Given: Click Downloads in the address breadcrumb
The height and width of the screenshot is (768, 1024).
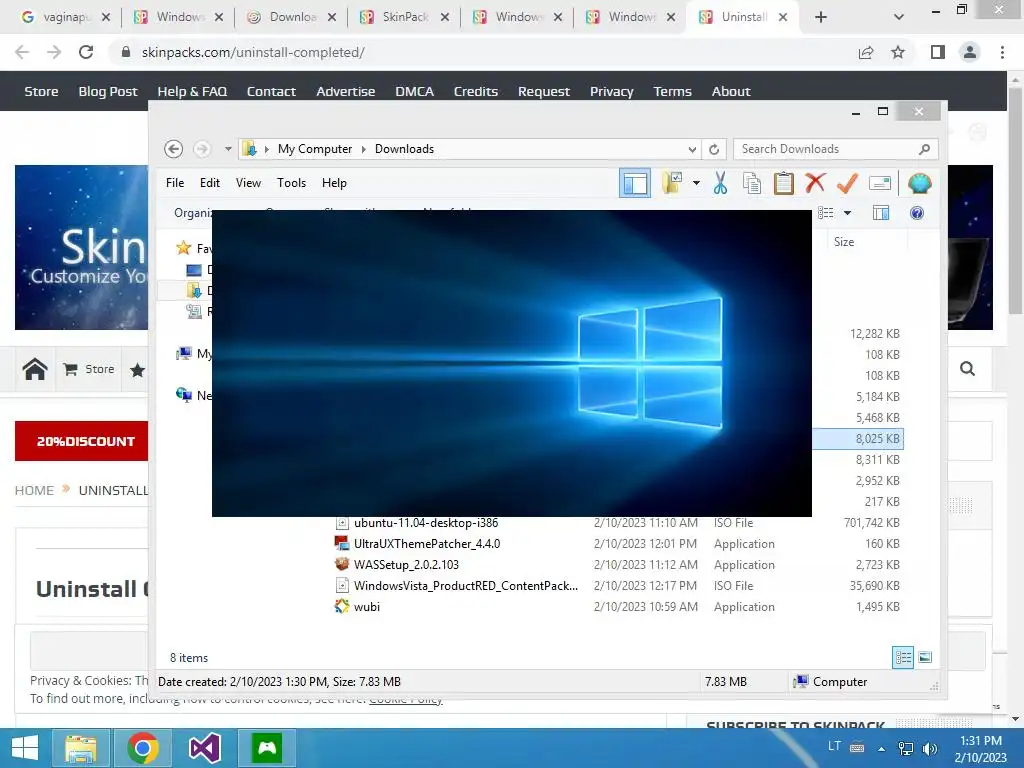Looking at the screenshot, I should pos(404,149).
